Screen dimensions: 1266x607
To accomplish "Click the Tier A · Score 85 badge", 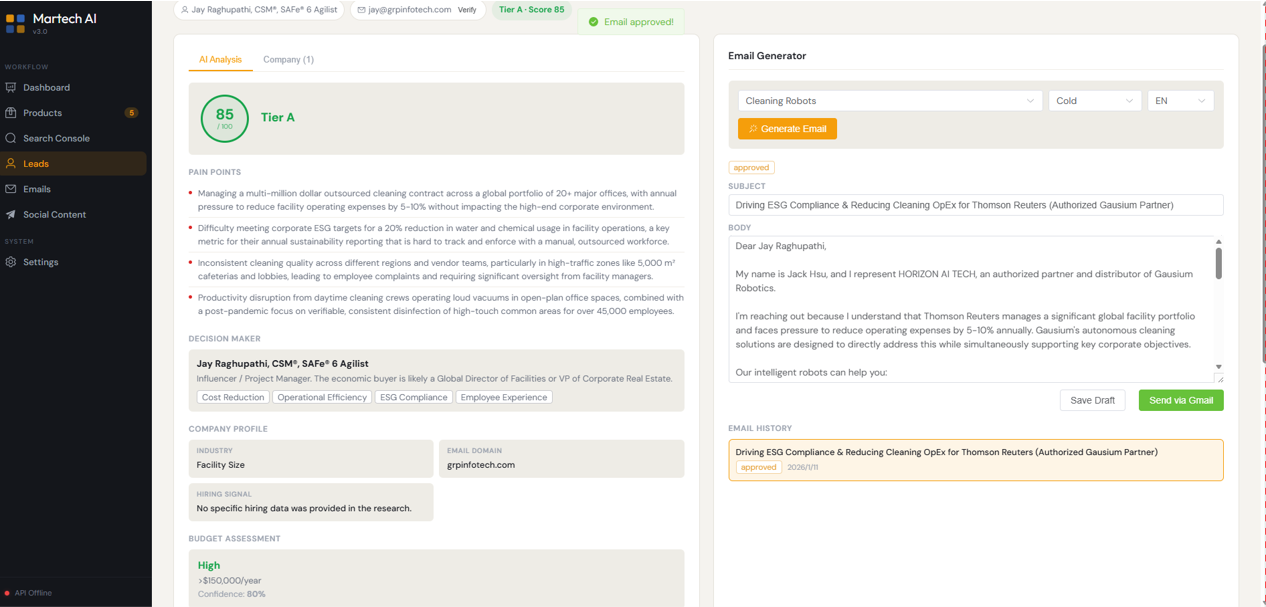I will click(531, 10).
